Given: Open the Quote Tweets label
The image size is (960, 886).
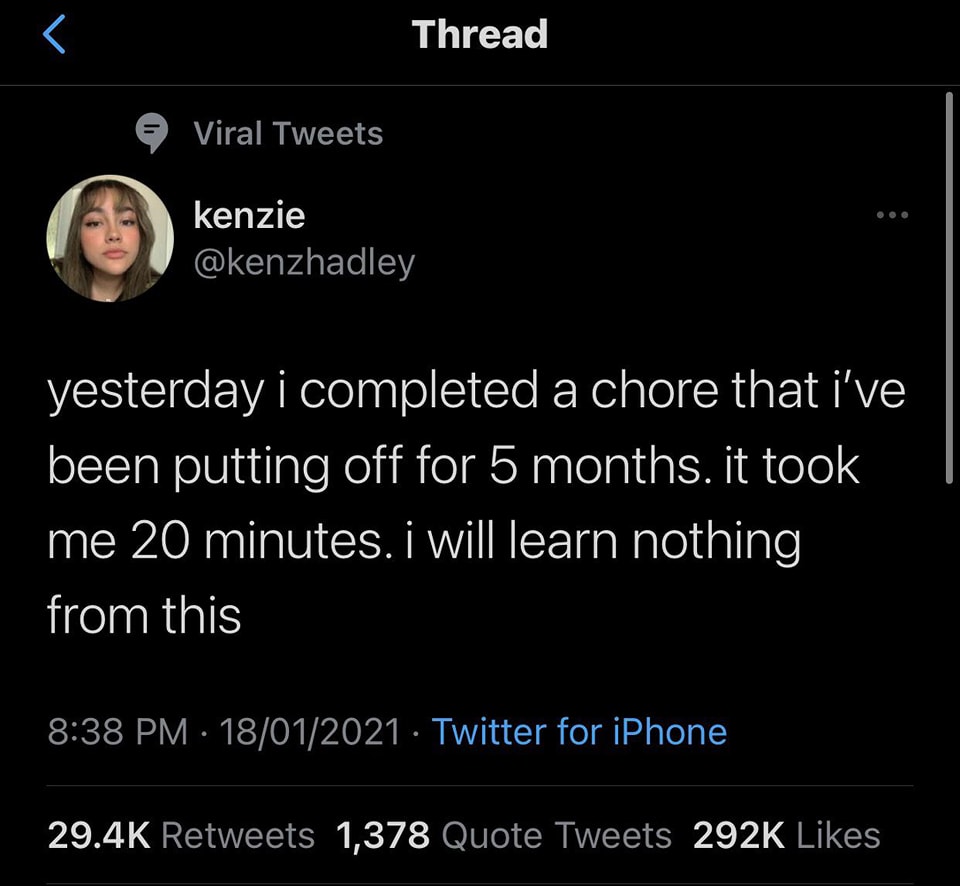Looking at the screenshot, I should click(556, 835).
